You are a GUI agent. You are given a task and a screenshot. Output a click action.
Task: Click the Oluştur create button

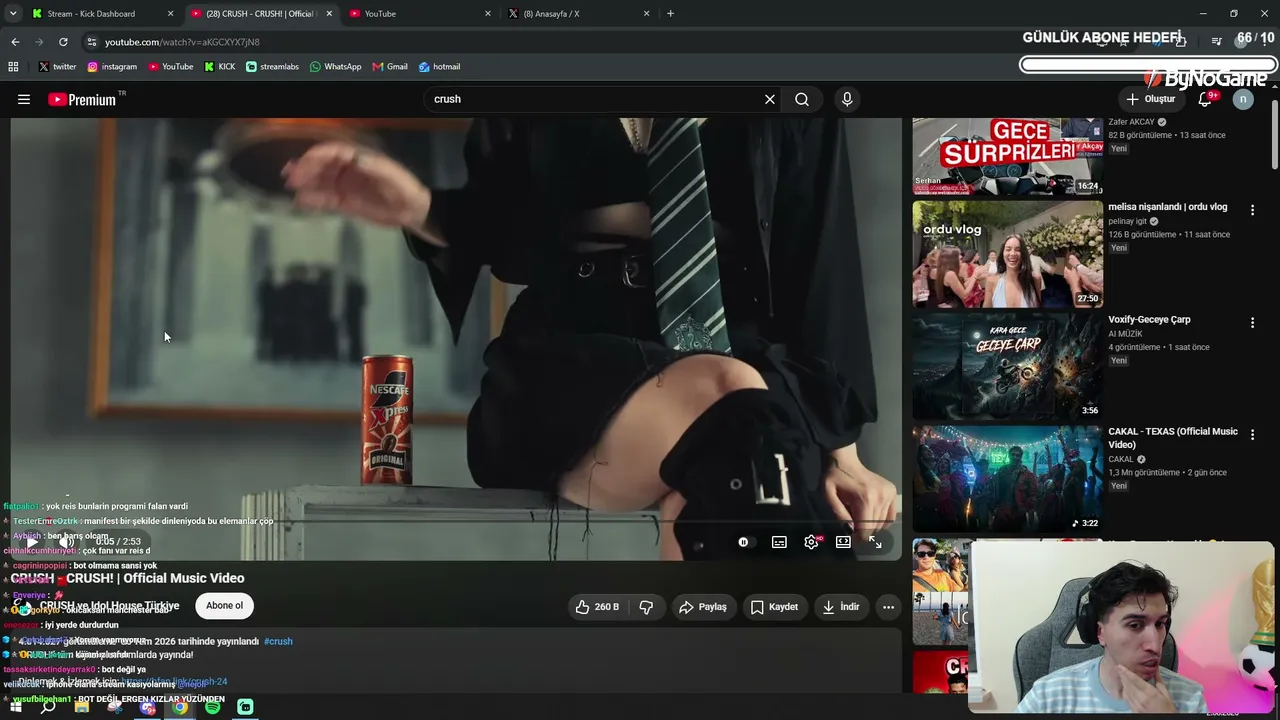click(1151, 99)
